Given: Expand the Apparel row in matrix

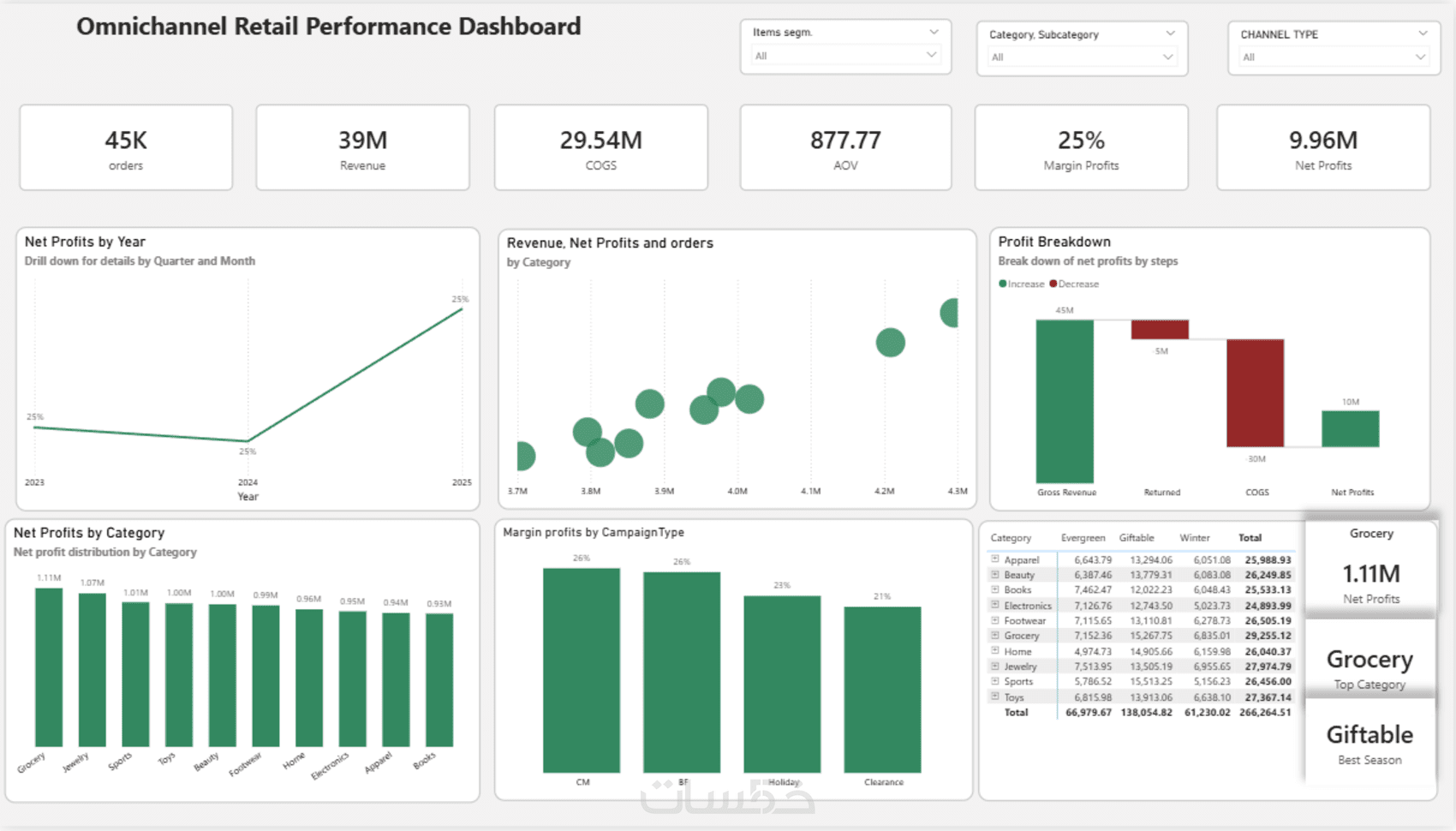Looking at the screenshot, I should tap(995, 559).
